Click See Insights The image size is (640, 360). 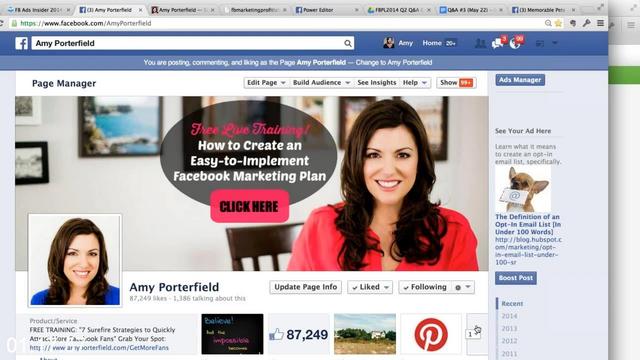377,83
